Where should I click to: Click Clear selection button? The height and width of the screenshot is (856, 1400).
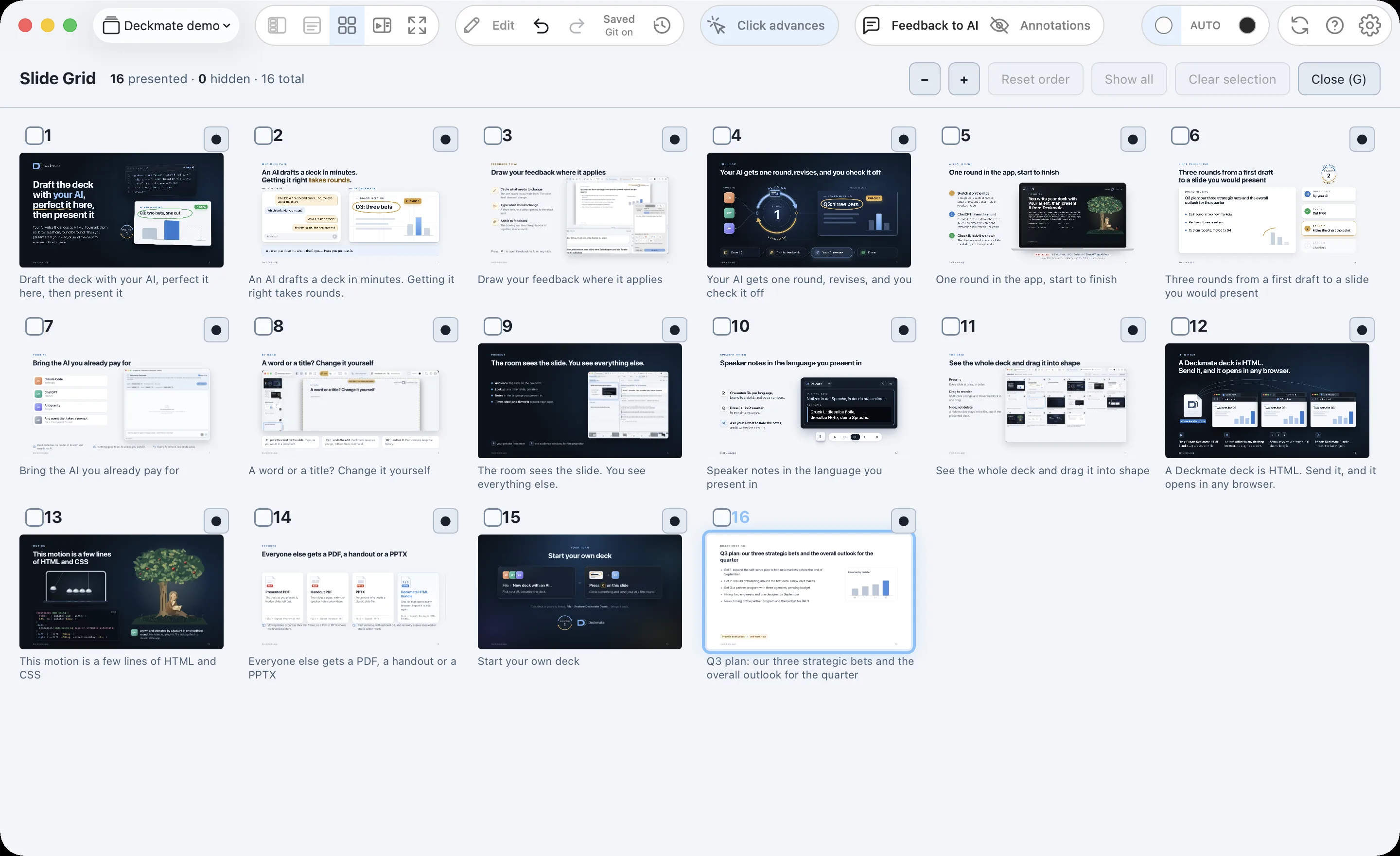tap(1232, 79)
